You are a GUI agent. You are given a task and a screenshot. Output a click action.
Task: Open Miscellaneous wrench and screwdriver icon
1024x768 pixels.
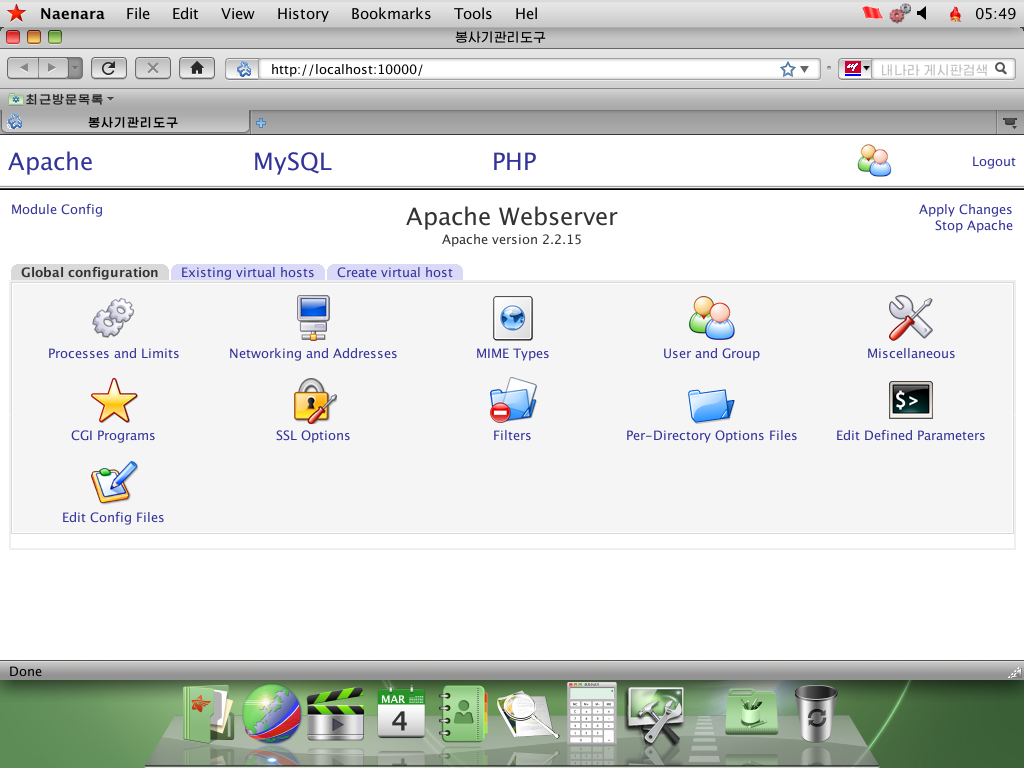tap(910, 318)
